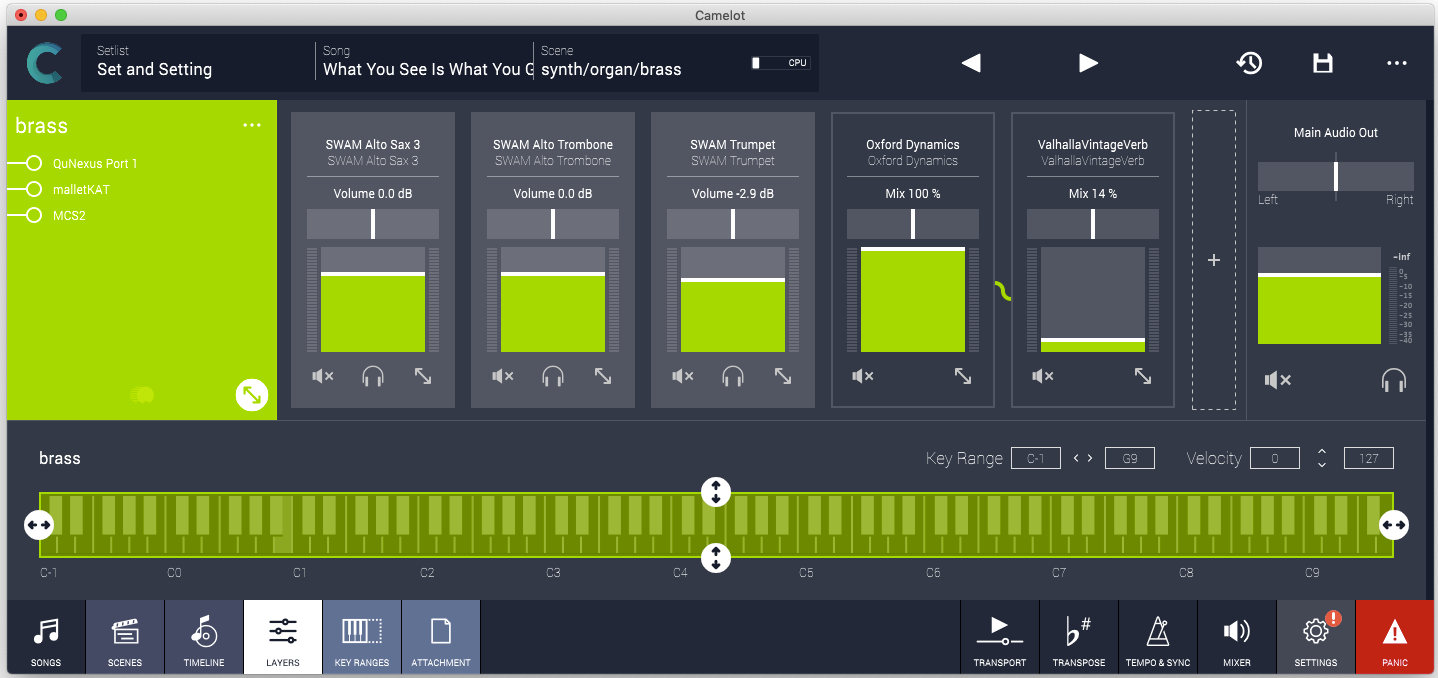Mute Oxford Dynamics effect
This screenshot has height=678, width=1438.
tap(862, 377)
